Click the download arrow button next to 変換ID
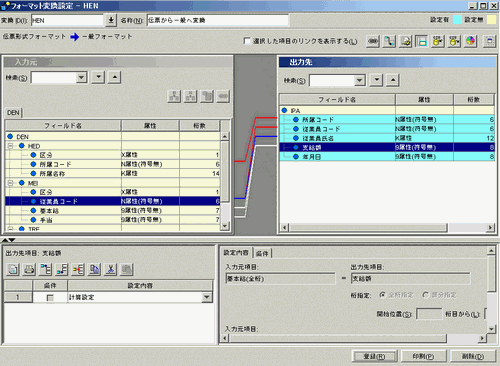500x366 pixels. tap(111, 20)
